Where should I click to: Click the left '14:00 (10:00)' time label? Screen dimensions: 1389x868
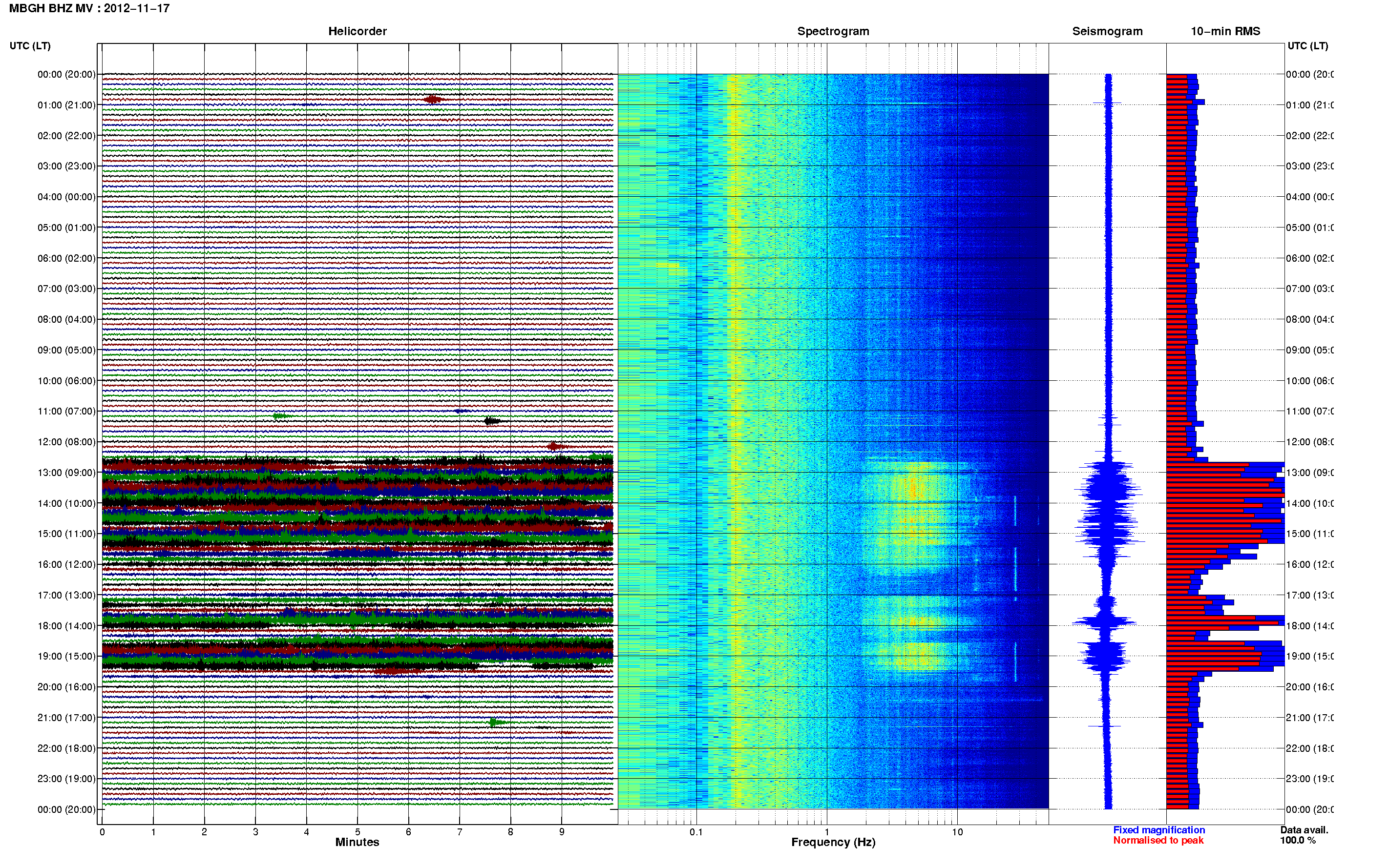point(66,503)
